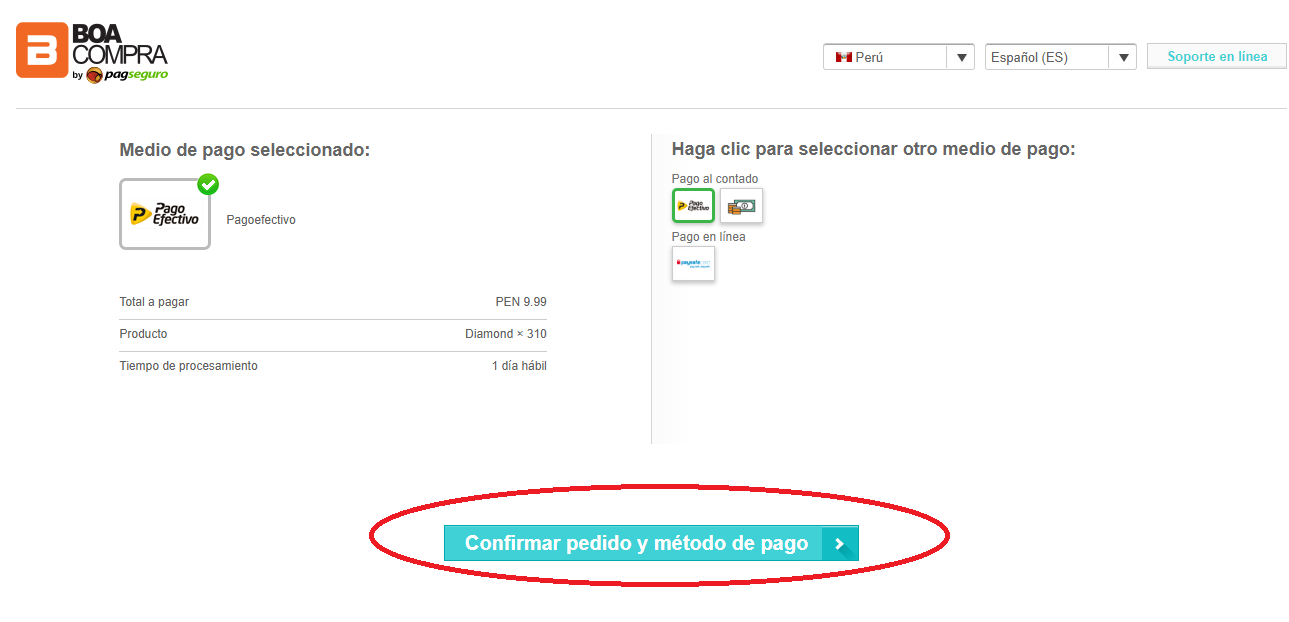This screenshot has width=1289, height=622.
Task: Click the "Total a pagar" label
Action: [x=154, y=302]
